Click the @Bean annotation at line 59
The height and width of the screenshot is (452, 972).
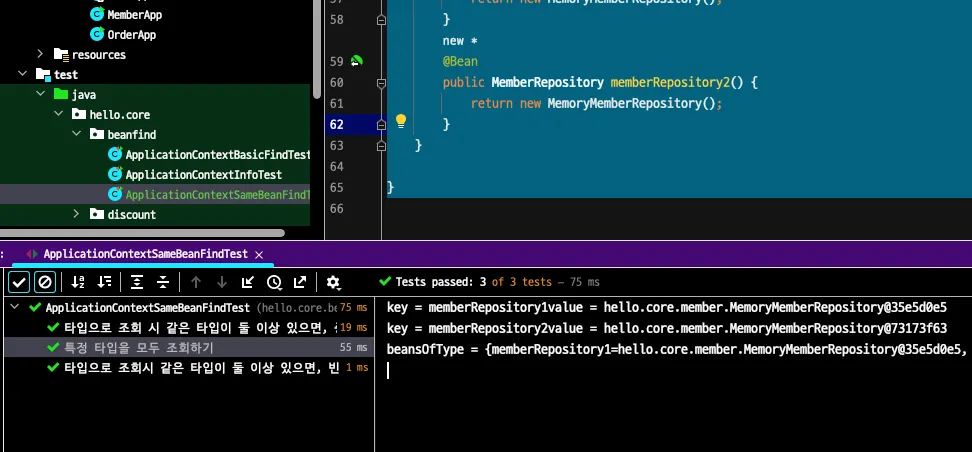pos(460,61)
